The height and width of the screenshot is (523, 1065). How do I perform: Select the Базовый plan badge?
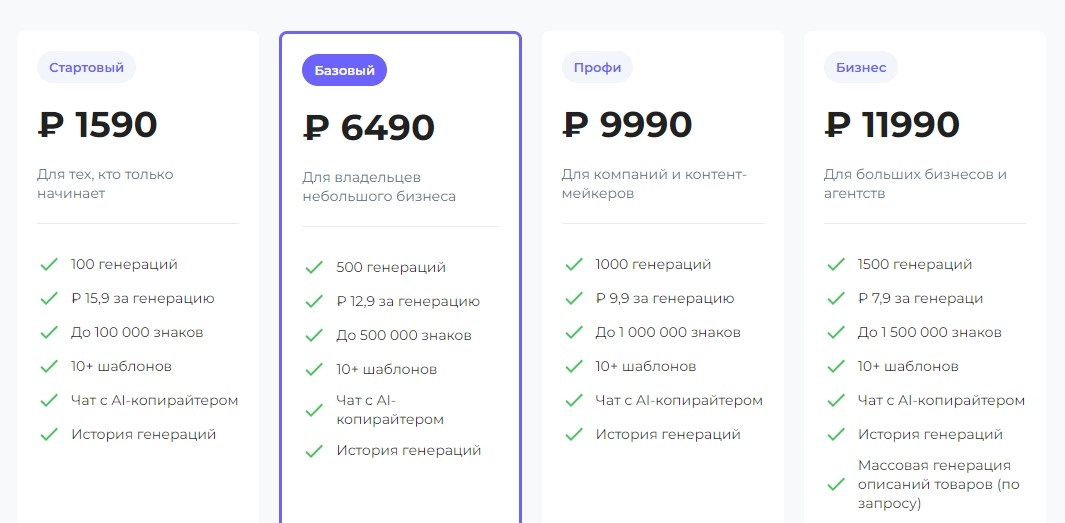click(x=344, y=71)
